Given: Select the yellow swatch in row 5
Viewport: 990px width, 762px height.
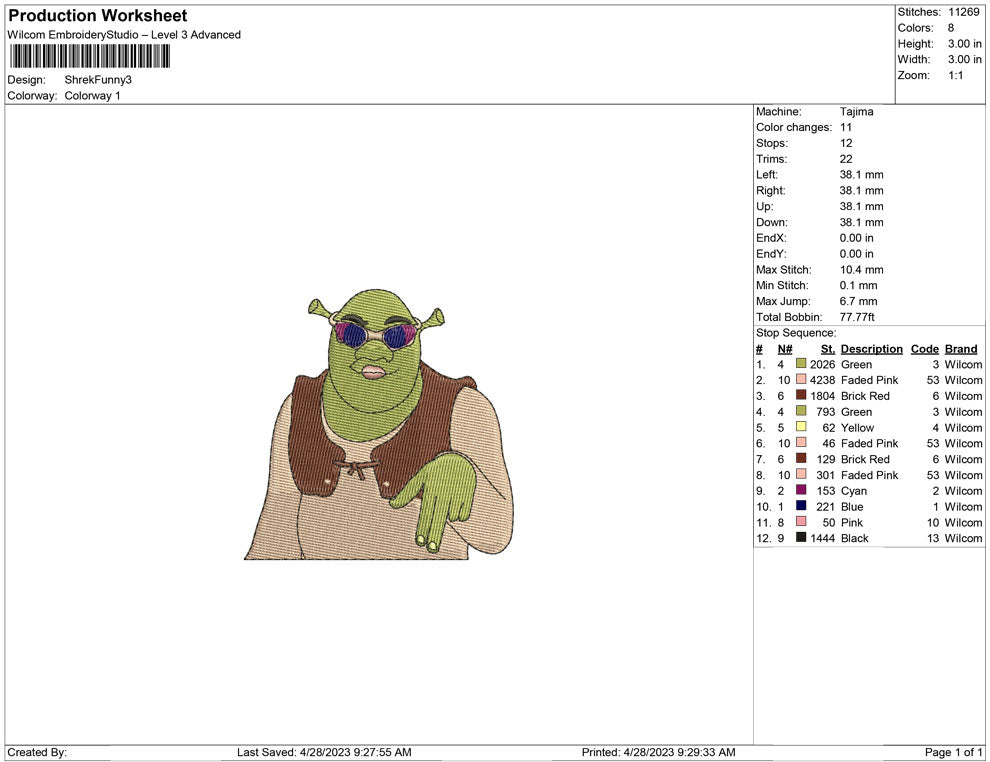Looking at the screenshot, I should click(801, 427).
